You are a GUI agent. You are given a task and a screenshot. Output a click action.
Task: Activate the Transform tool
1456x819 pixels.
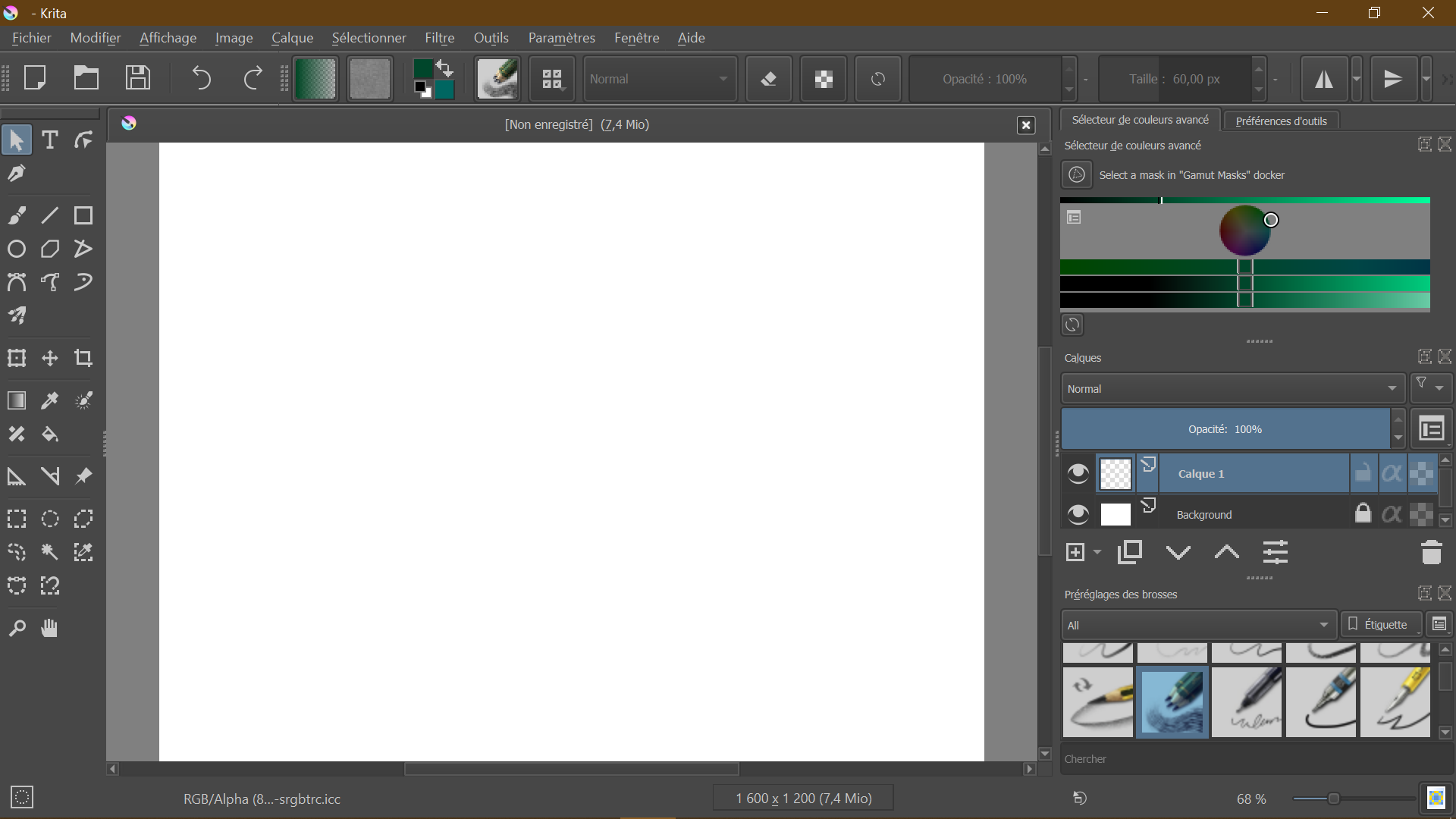[x=17, y=358]
